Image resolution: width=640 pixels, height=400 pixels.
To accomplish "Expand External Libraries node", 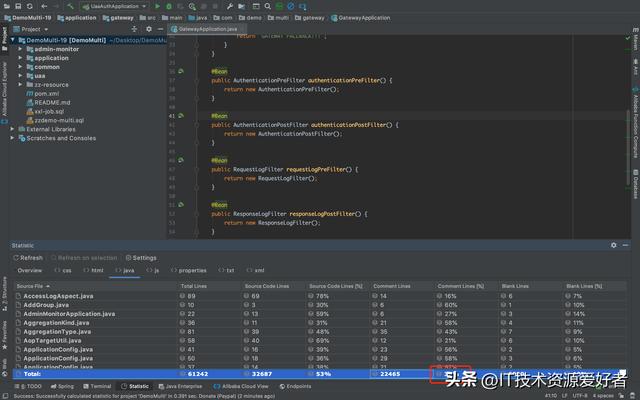I will [x=13, y=129].
